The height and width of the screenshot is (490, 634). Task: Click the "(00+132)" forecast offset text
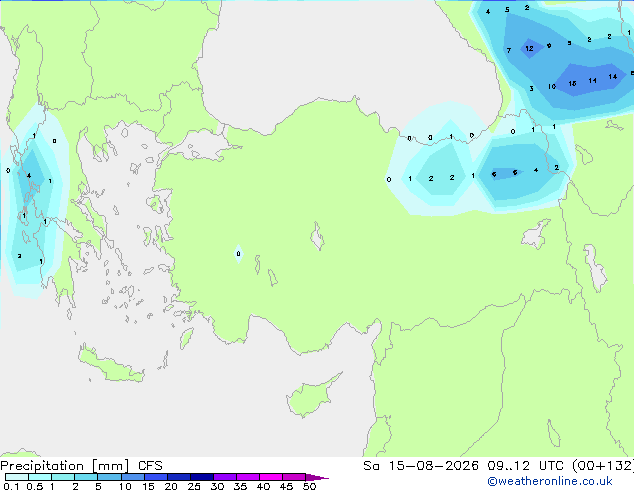[x=603, y=466]
